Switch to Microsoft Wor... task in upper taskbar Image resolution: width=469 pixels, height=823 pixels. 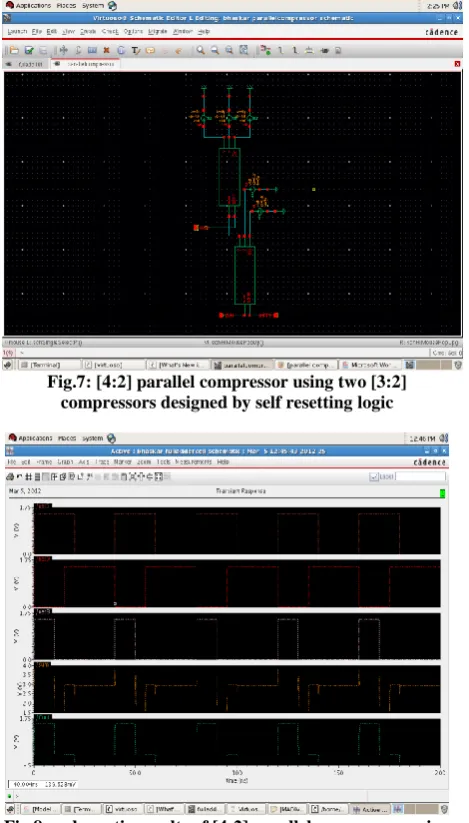pyautogui.click(x=371, y=365)
